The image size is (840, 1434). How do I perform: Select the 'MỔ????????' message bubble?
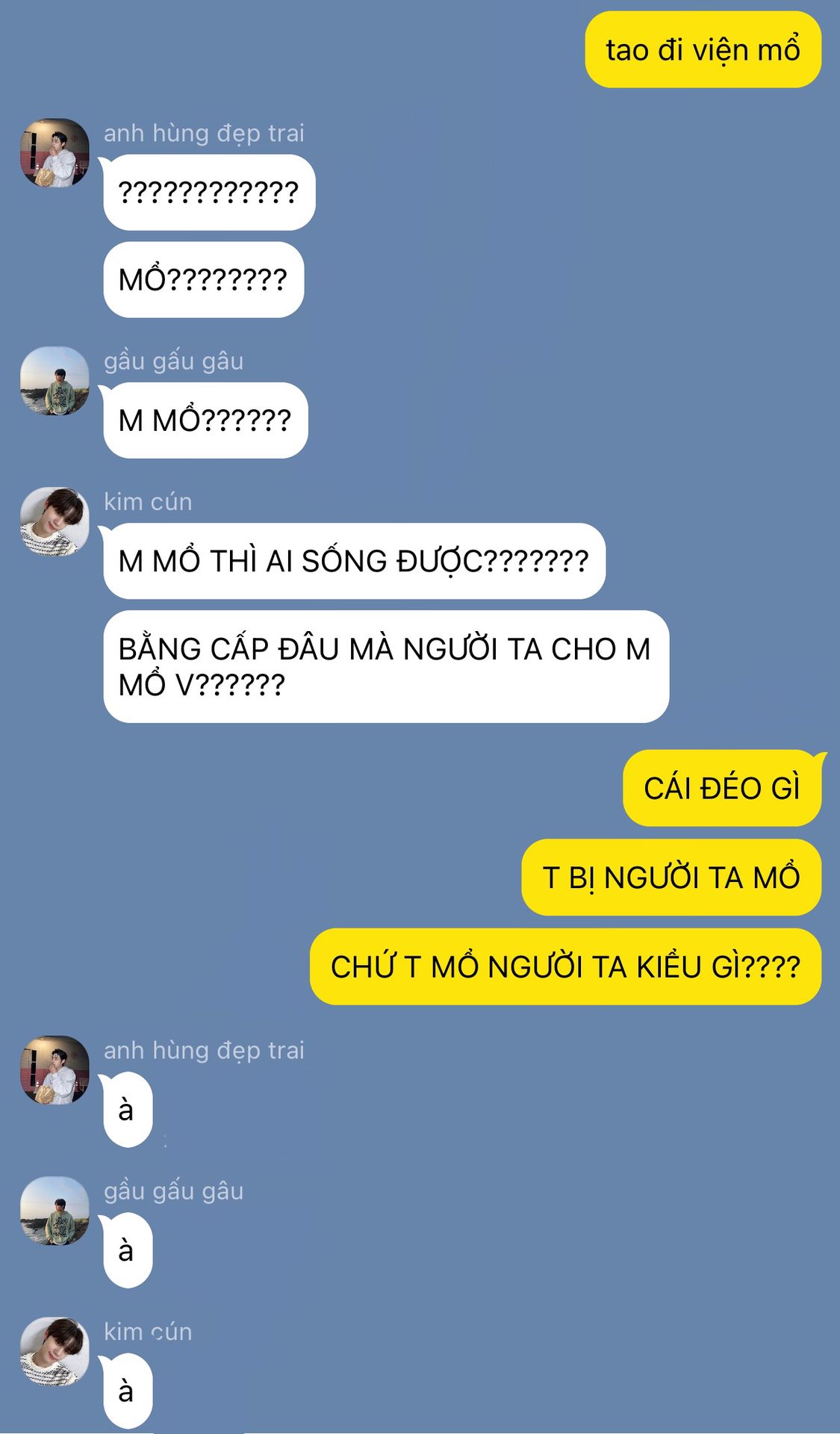(203, 280)
